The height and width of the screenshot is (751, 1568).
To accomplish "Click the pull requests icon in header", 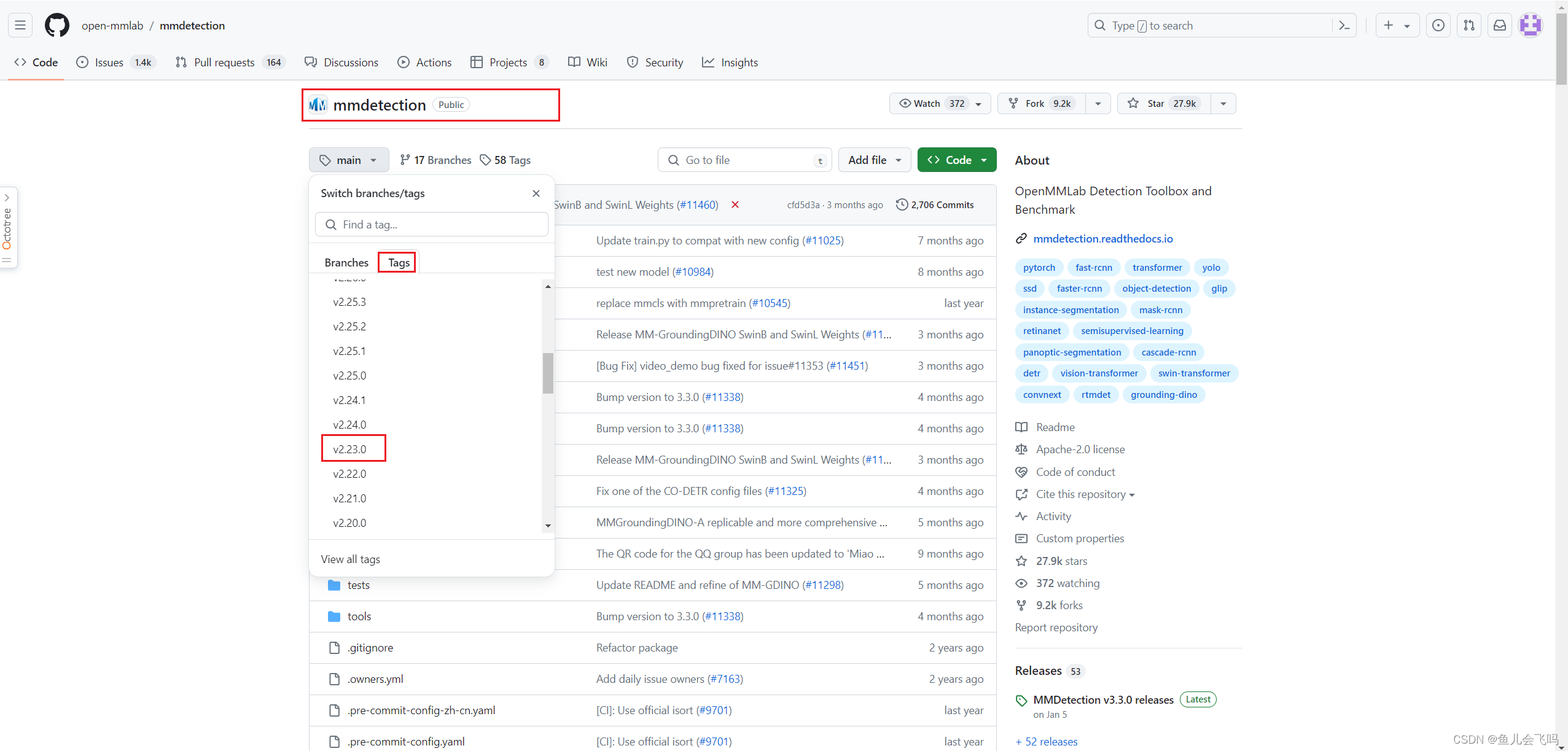I will [1469, 25].
